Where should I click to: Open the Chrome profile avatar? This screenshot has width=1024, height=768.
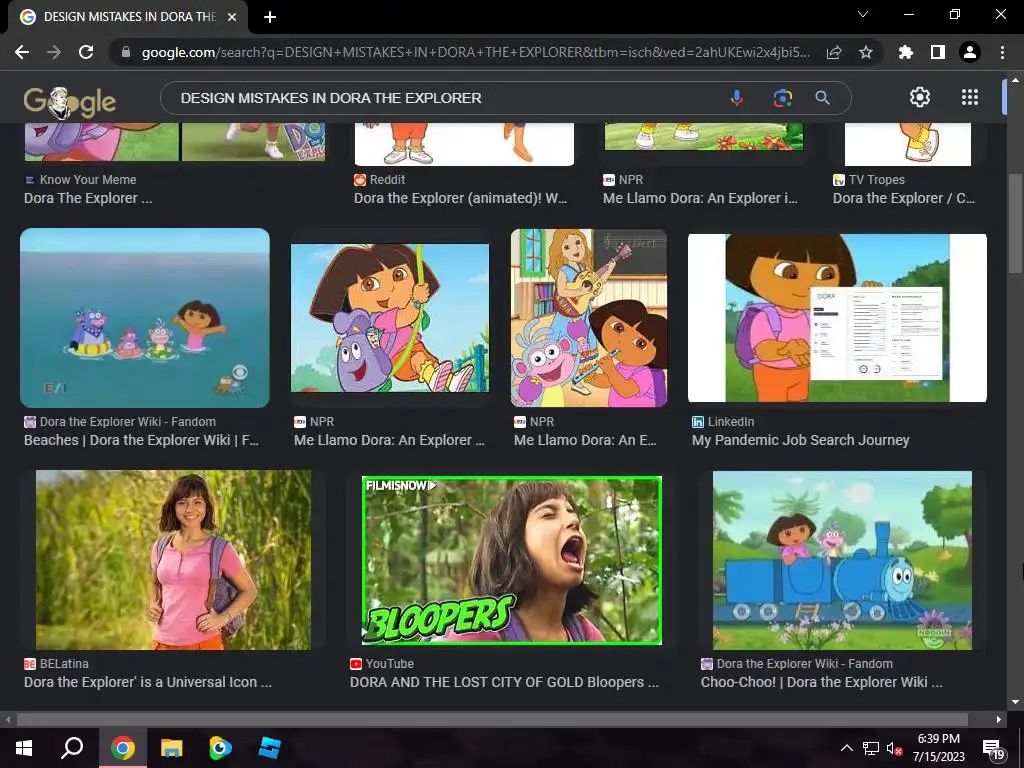[x=970, y=52]
